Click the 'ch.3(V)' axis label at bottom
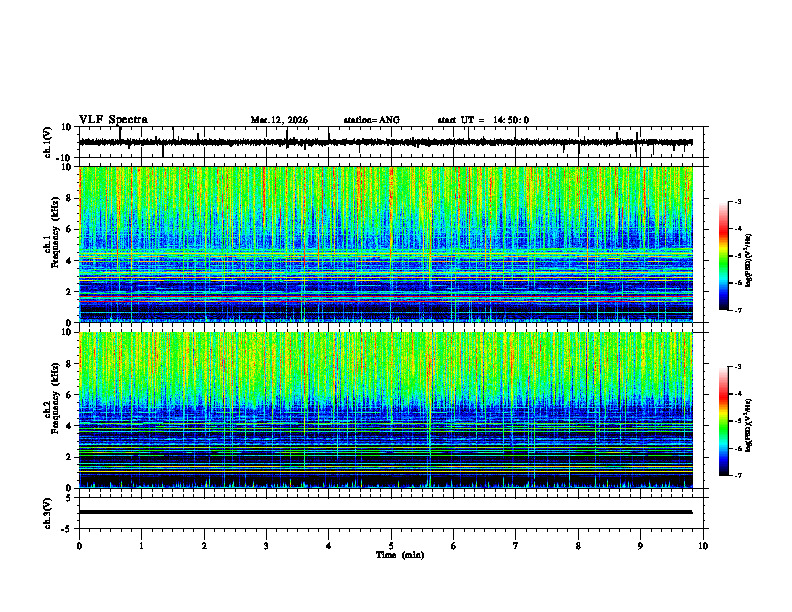Viewport: 792px width, 612px height. pyautogui.click(x=48, y=514)
